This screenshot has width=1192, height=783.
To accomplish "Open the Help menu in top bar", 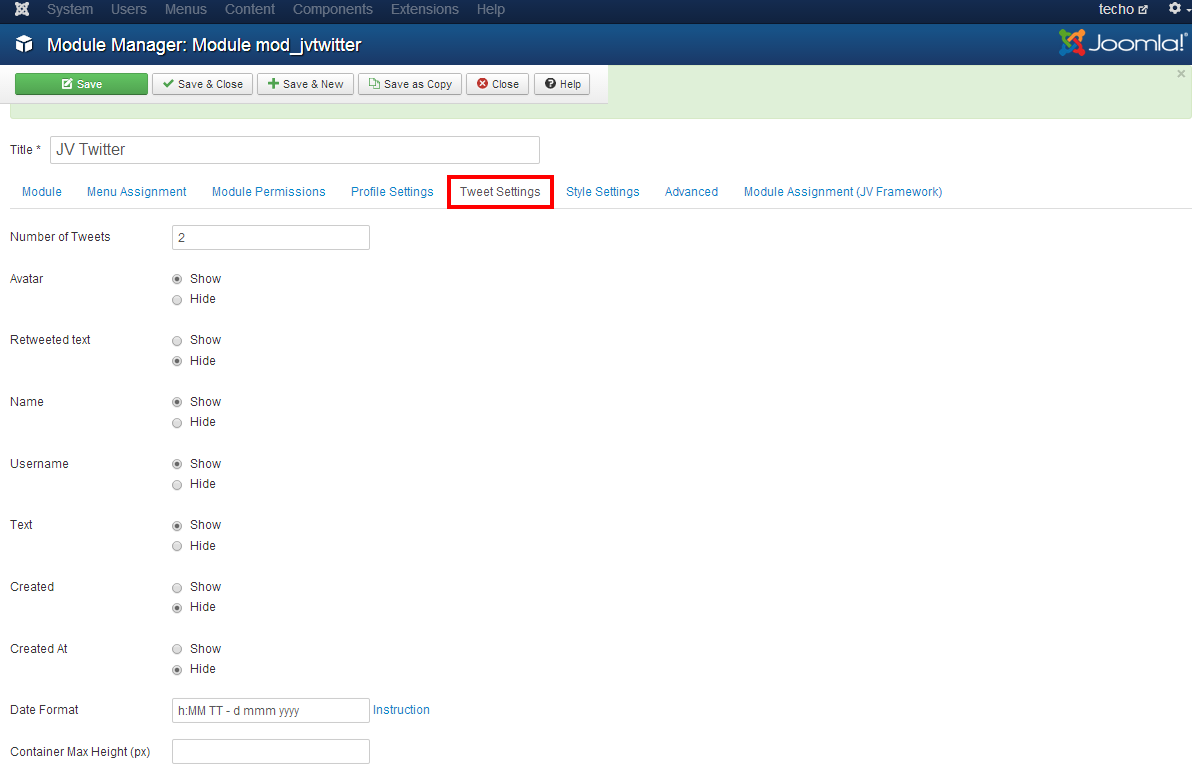I will [490, 9].
